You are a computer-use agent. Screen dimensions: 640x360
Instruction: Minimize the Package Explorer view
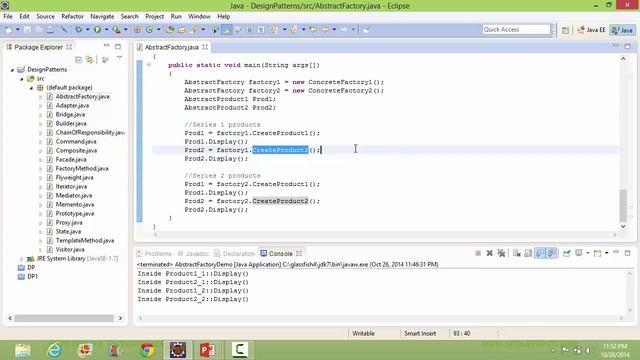pos(106,46)
